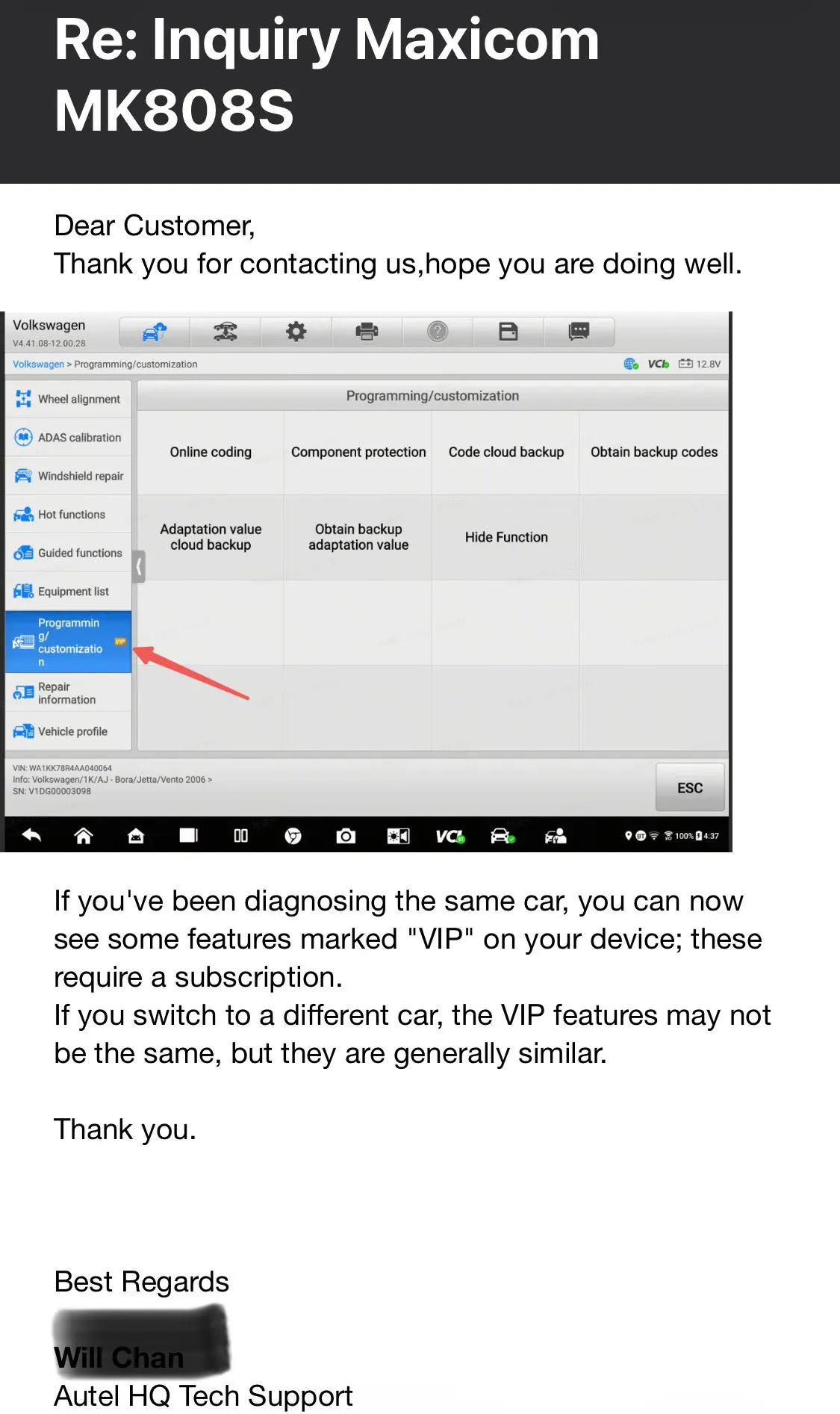Open Guided functions in the side menu
Image resolution: width=840 pixels, height=1414 pixels.
tap(69, 553)
